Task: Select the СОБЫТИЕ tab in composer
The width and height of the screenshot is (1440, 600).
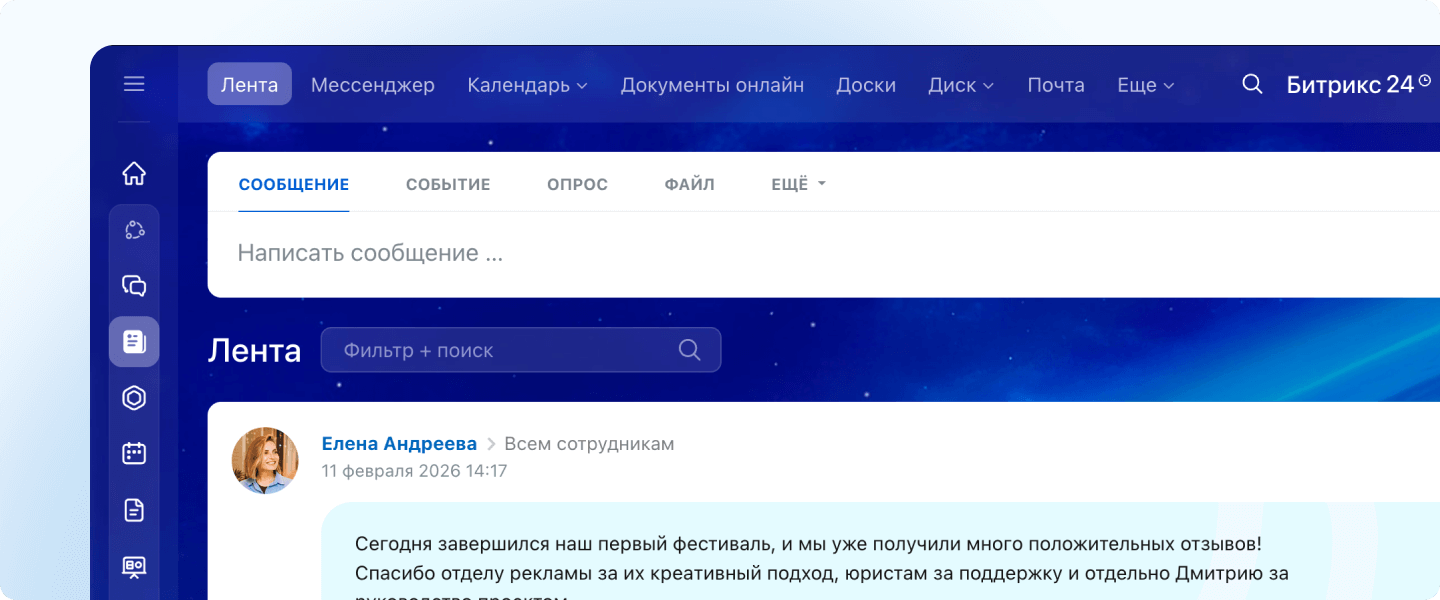Action: pyautogui.click(x=448, y=184)
